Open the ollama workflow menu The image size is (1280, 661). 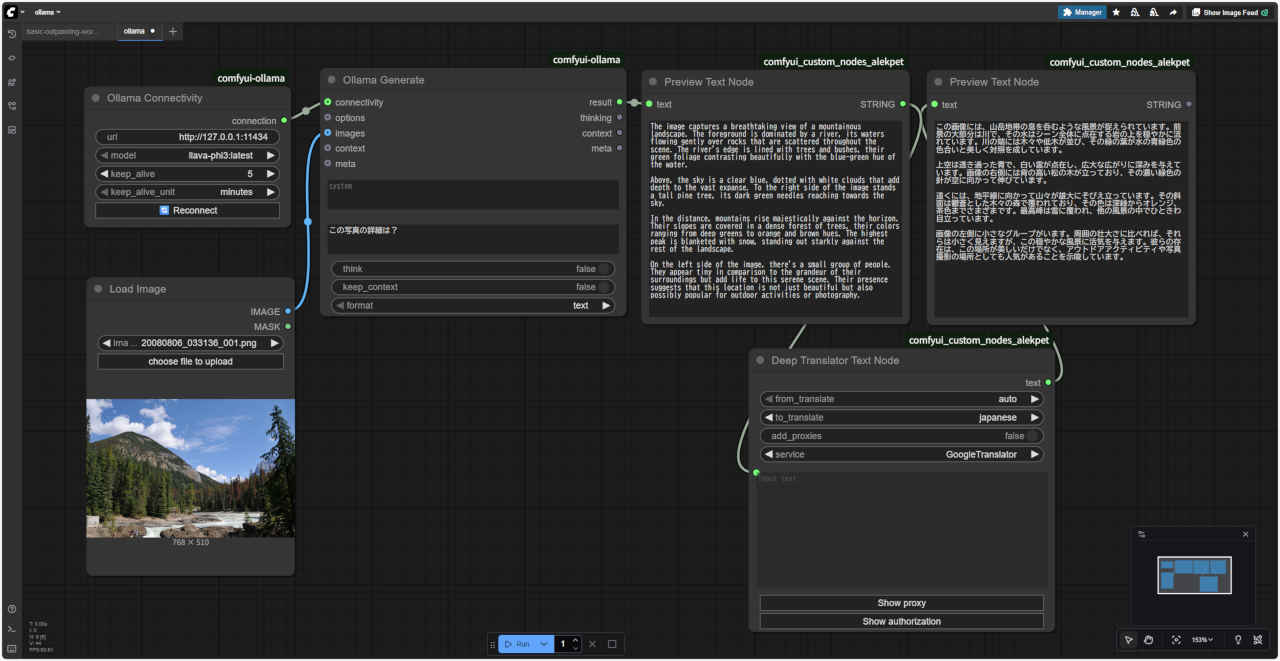(x=46, y=12)
